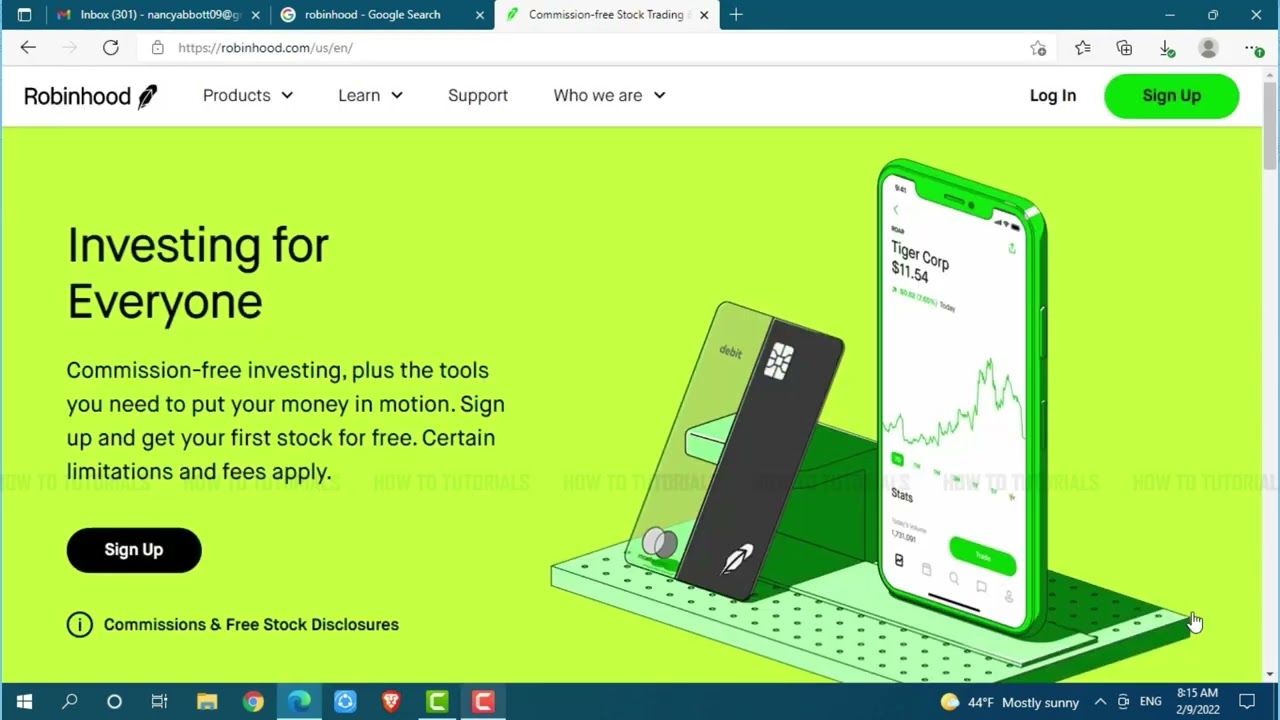Image resolution: width=1280 pixels, height=720 pixels.
Task: Refresh the current page
Action: (111, 47)
